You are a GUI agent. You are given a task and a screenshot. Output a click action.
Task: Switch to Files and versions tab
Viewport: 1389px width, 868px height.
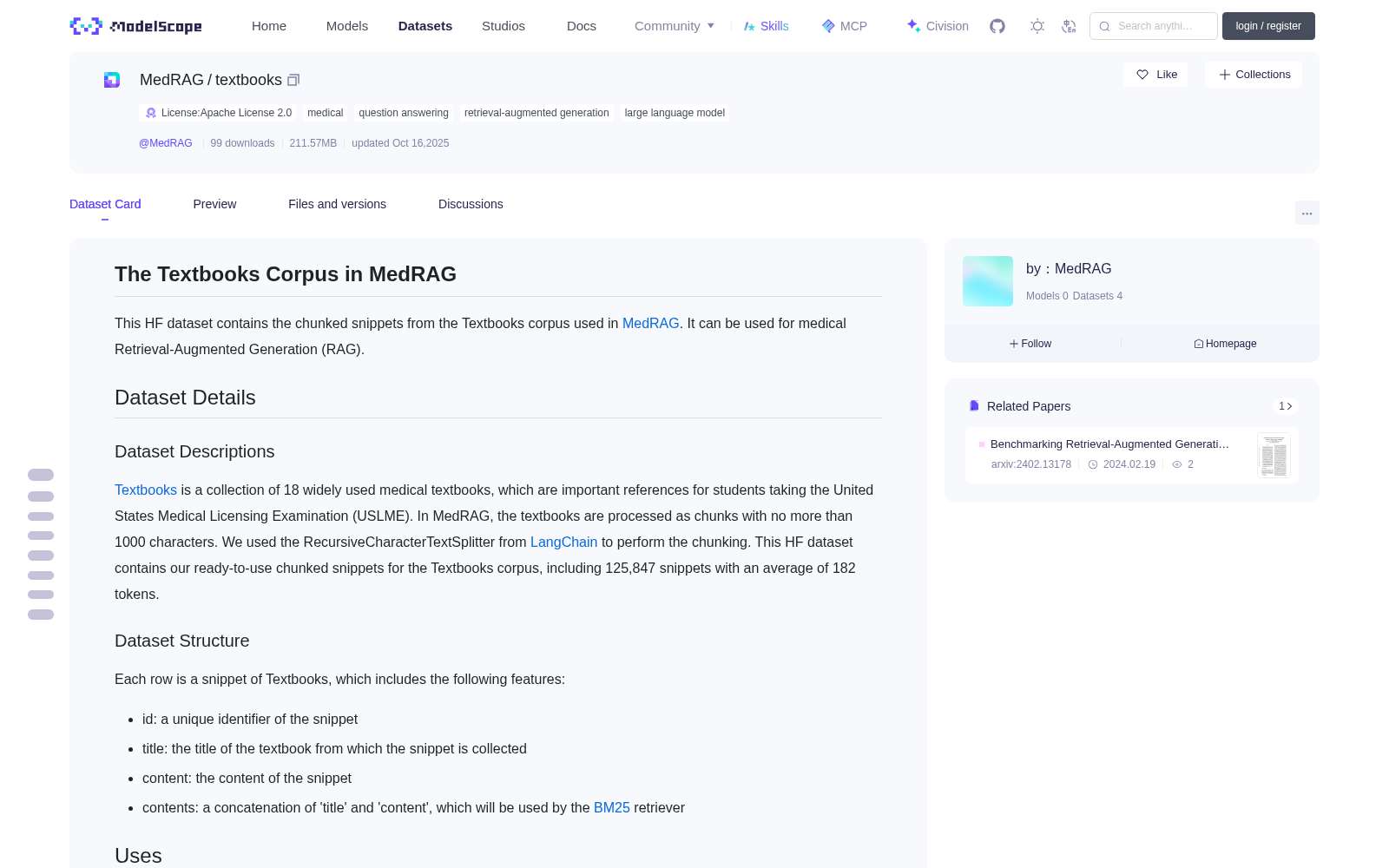[x=337, y=204]
